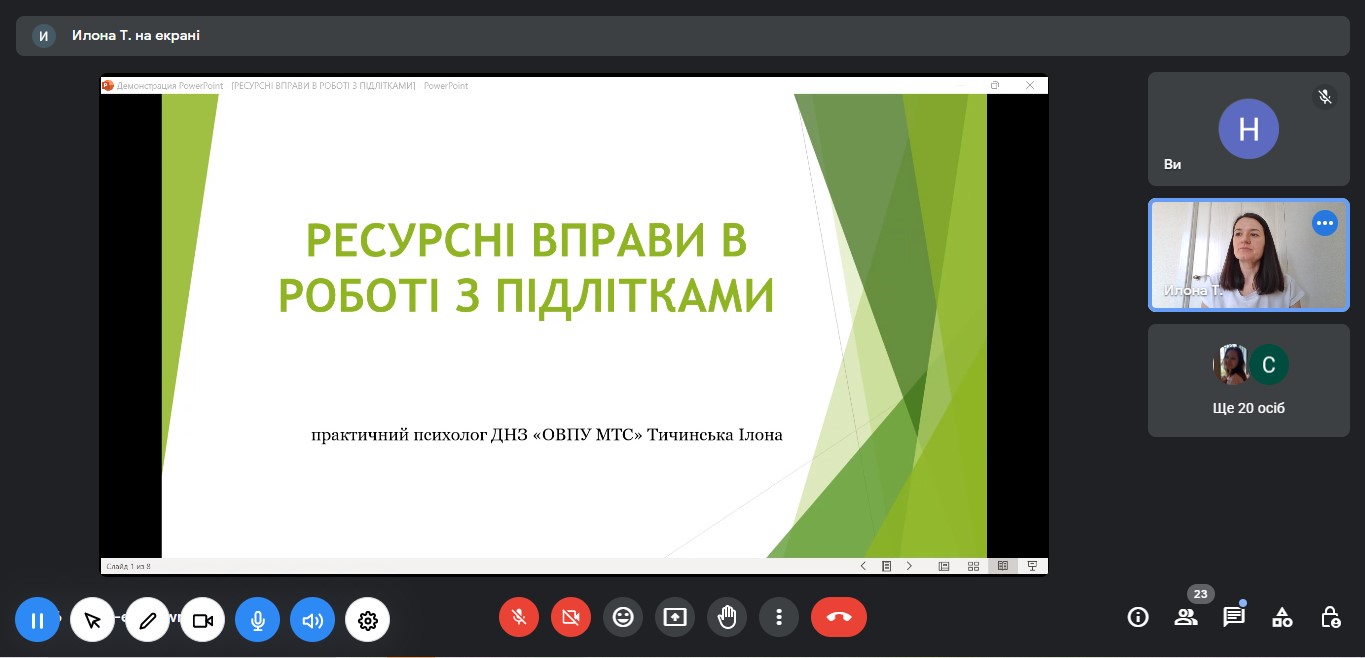Open the host controls lock icon
Viewport: 1365px width, 658px height.
tap(1330, 617)
